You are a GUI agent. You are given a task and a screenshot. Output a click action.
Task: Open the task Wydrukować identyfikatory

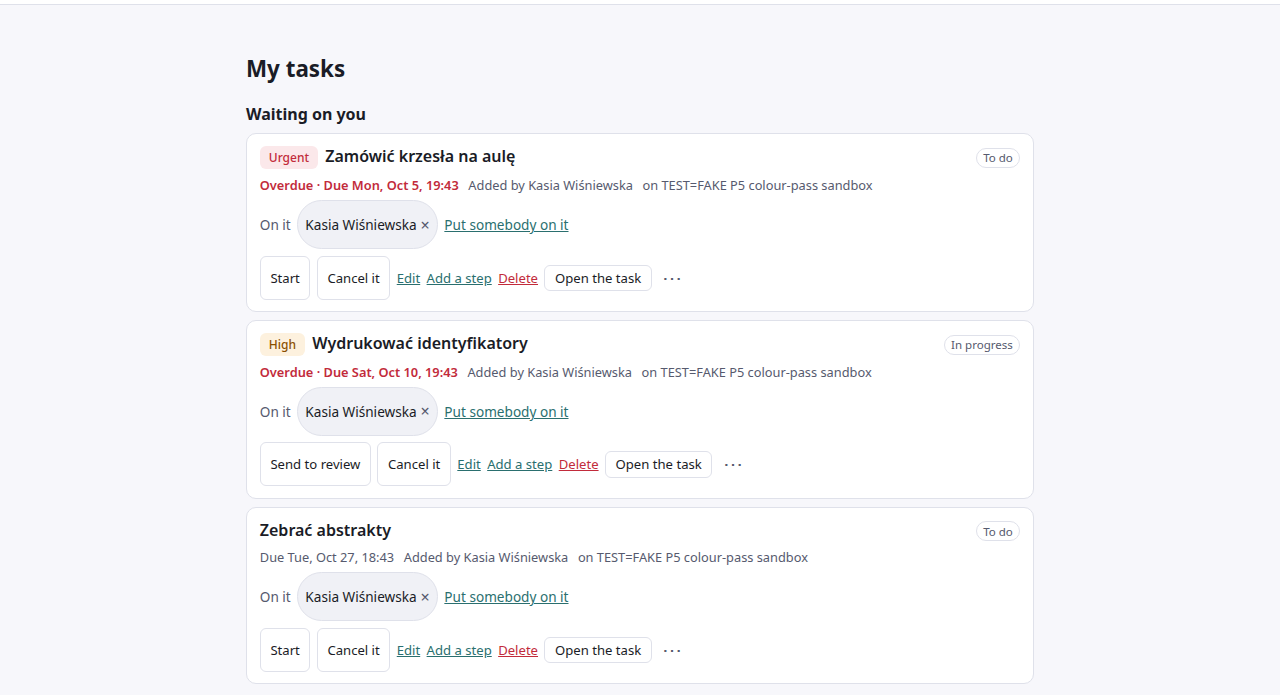659,464
